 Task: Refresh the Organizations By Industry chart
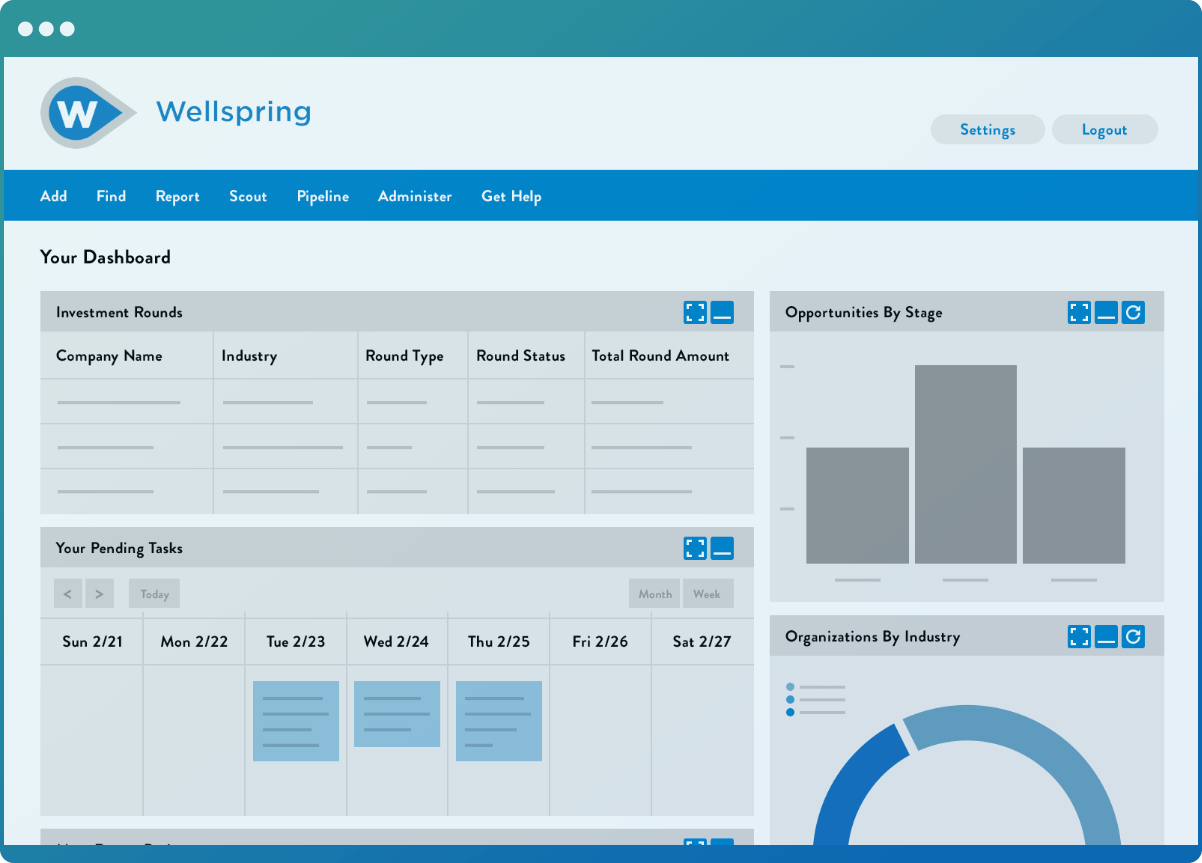pos(1133,636)
